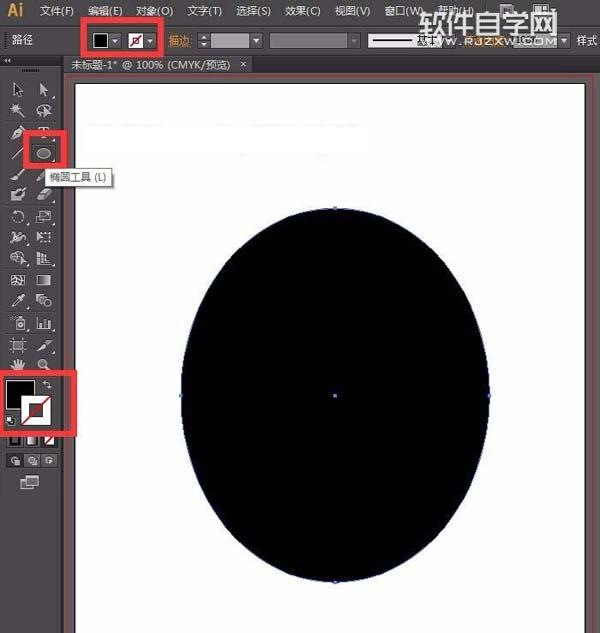Select the Selection arrow tool
The height and width of the screenshot is (633, 600).
(x=18, y=89)
